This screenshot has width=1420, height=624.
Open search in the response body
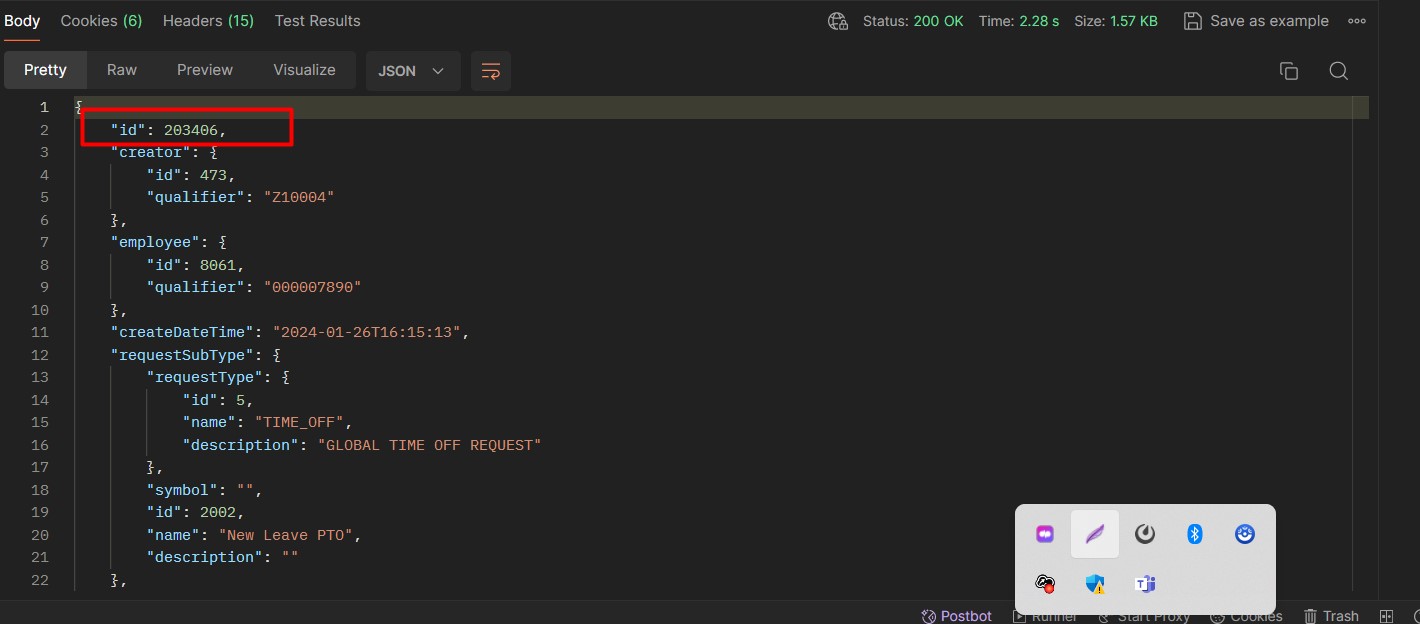coord(1338,71)
